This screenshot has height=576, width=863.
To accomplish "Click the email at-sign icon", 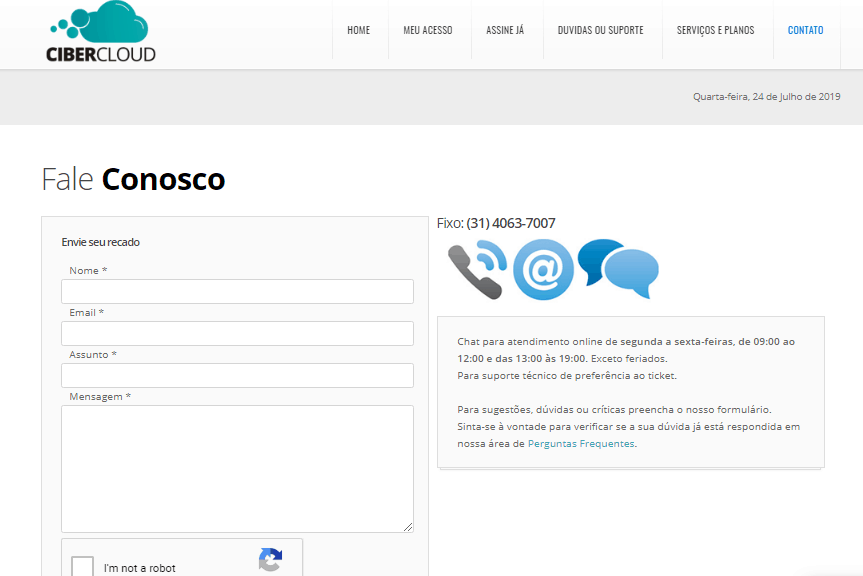I will click(543, 270).
